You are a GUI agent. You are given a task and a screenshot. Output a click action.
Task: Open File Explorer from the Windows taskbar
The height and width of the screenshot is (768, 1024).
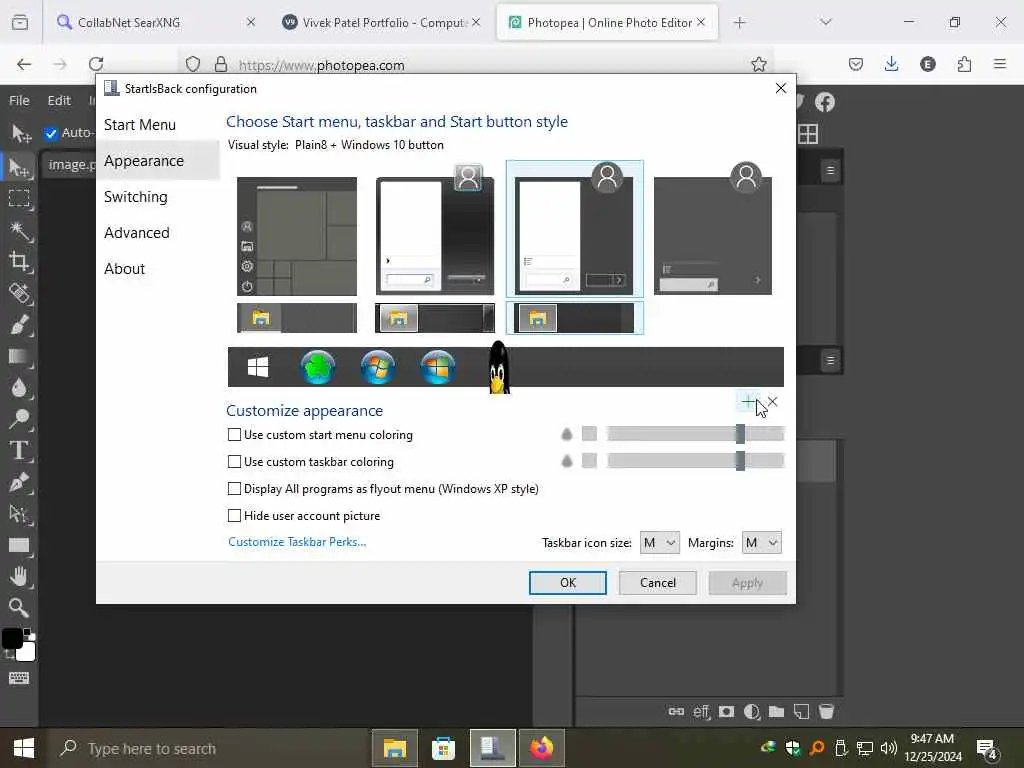[394, 748]
